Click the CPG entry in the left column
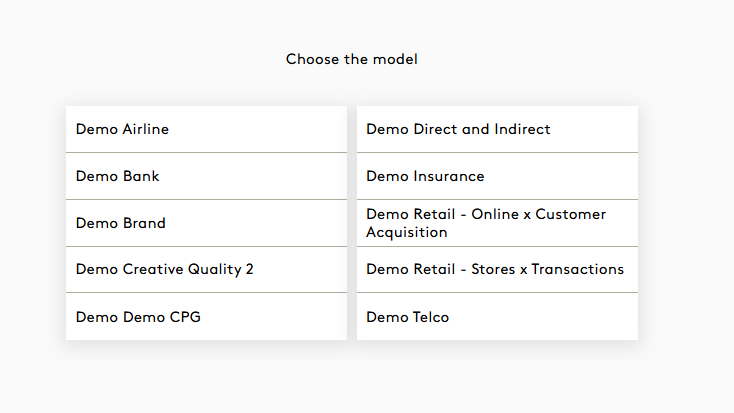 point(137,317)
